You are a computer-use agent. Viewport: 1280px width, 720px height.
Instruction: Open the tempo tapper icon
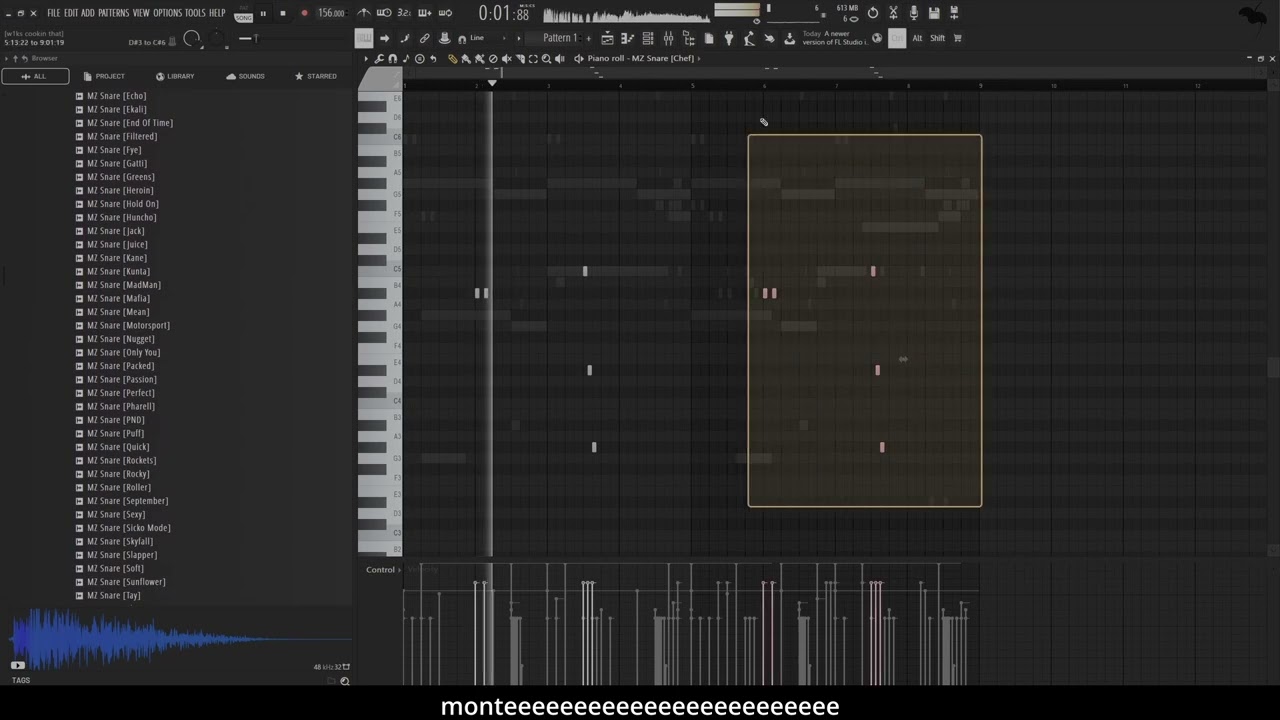click(748, 38)
